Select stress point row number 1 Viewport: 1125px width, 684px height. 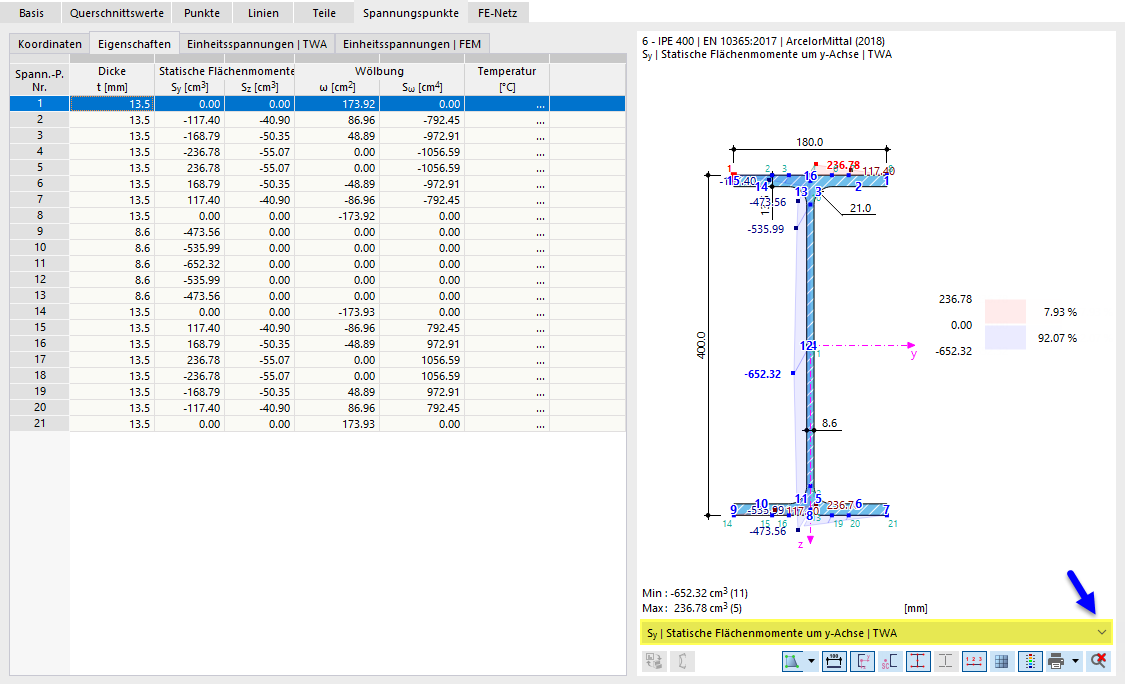pos(39,103)
